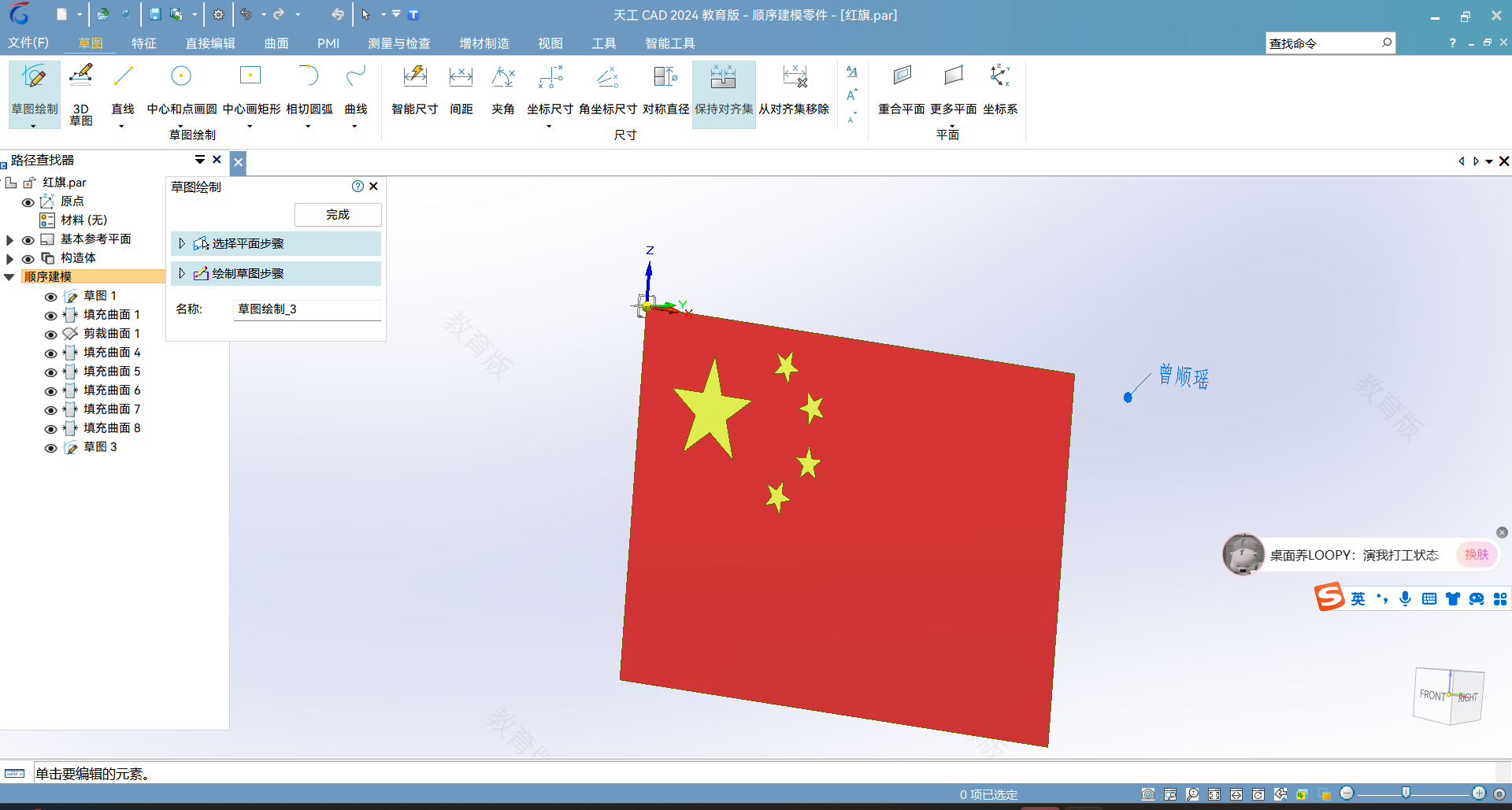
Task: Select the 3D Sketch tool
Action: (81, 94)
